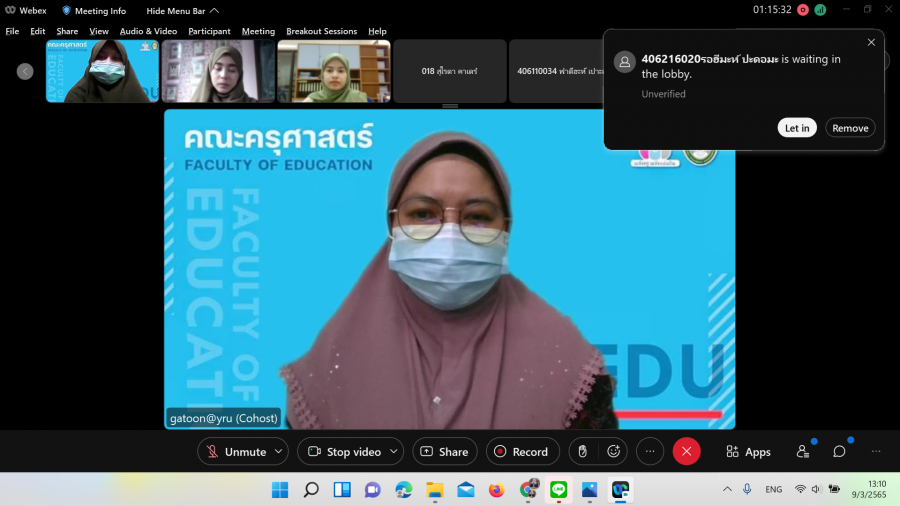Screen dimensions: 900x506
Task: Stop video camera
Action: (342, 452)
